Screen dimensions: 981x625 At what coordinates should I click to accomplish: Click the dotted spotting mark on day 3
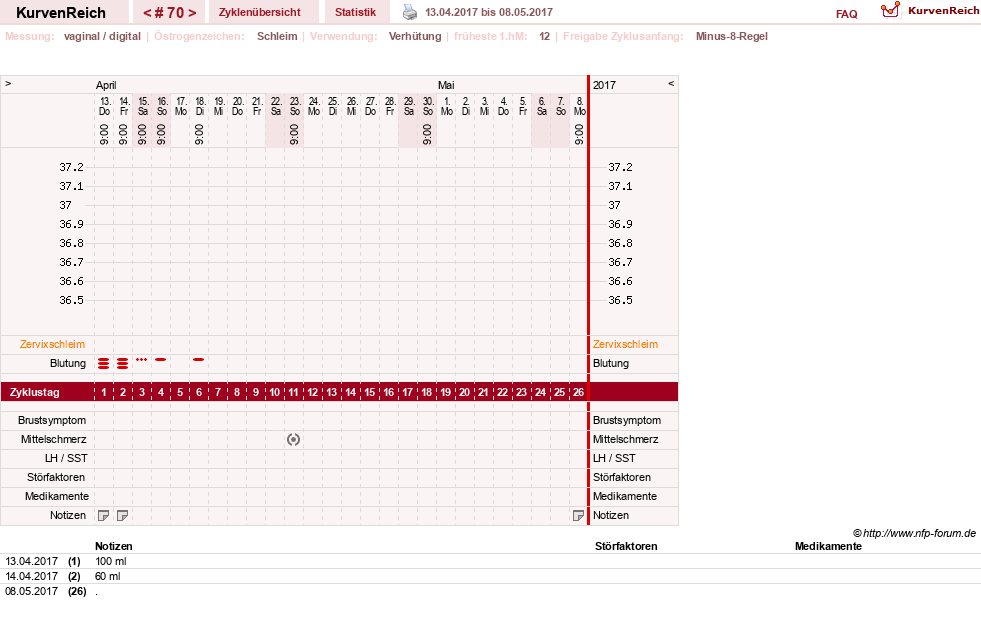point(141,359)
